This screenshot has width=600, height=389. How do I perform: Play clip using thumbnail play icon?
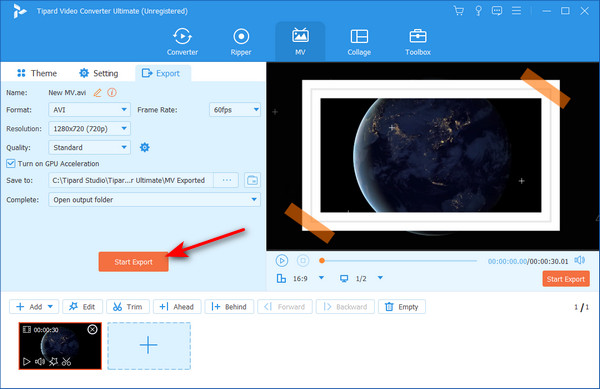click(26, 361)
